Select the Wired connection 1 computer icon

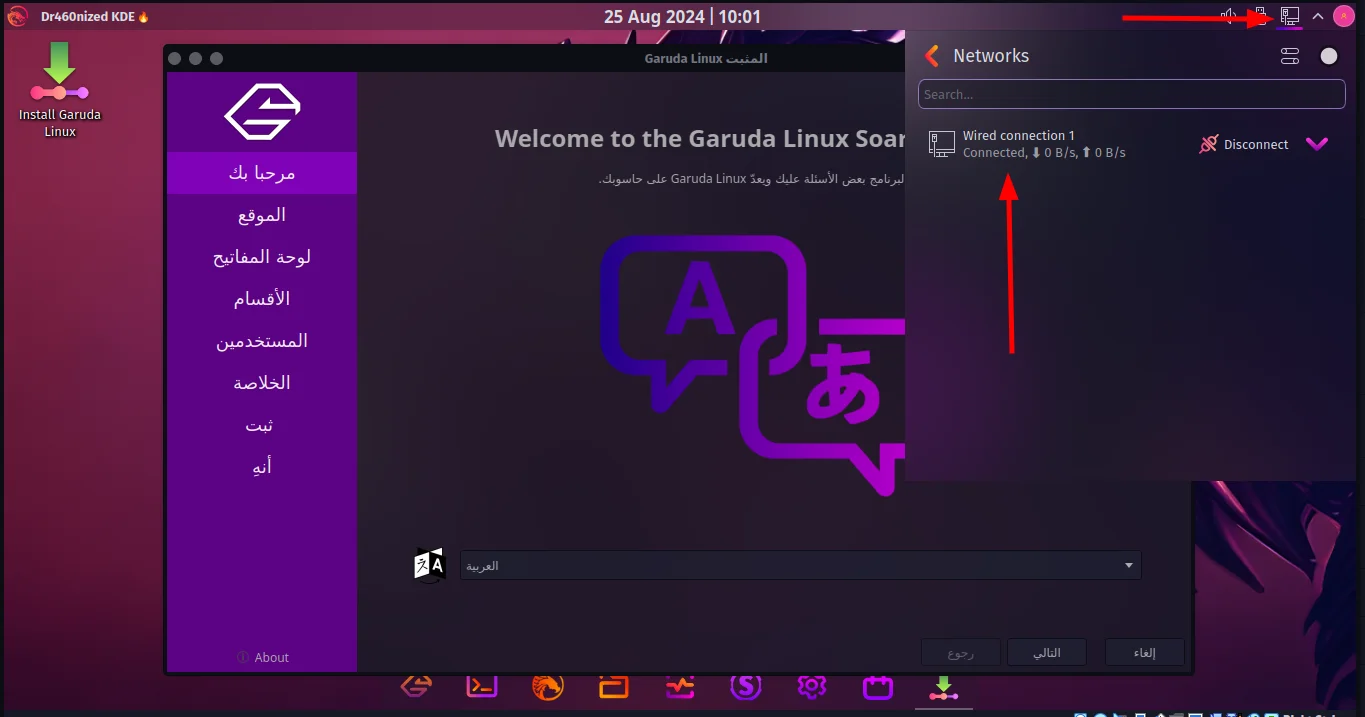(x=941, y=144)
